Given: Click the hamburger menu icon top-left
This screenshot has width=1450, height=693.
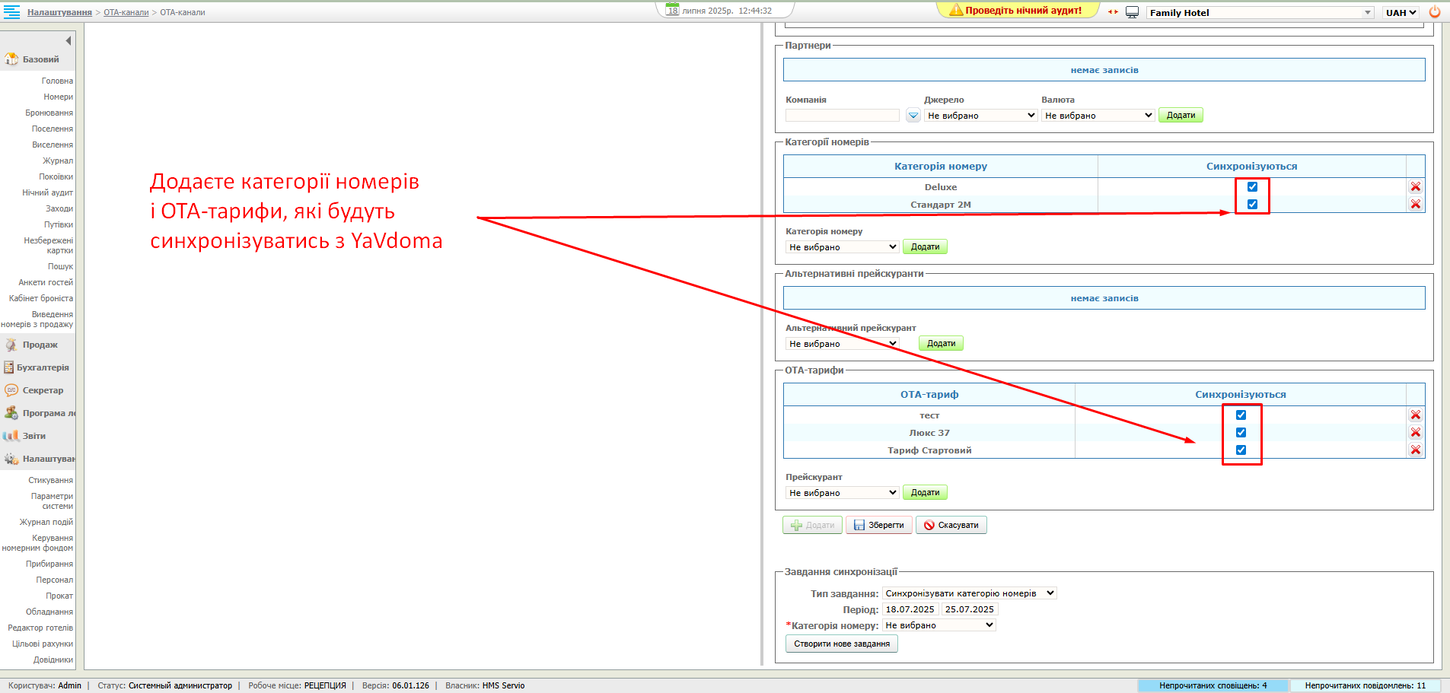Looking at the screenshot, I should 12,12.
